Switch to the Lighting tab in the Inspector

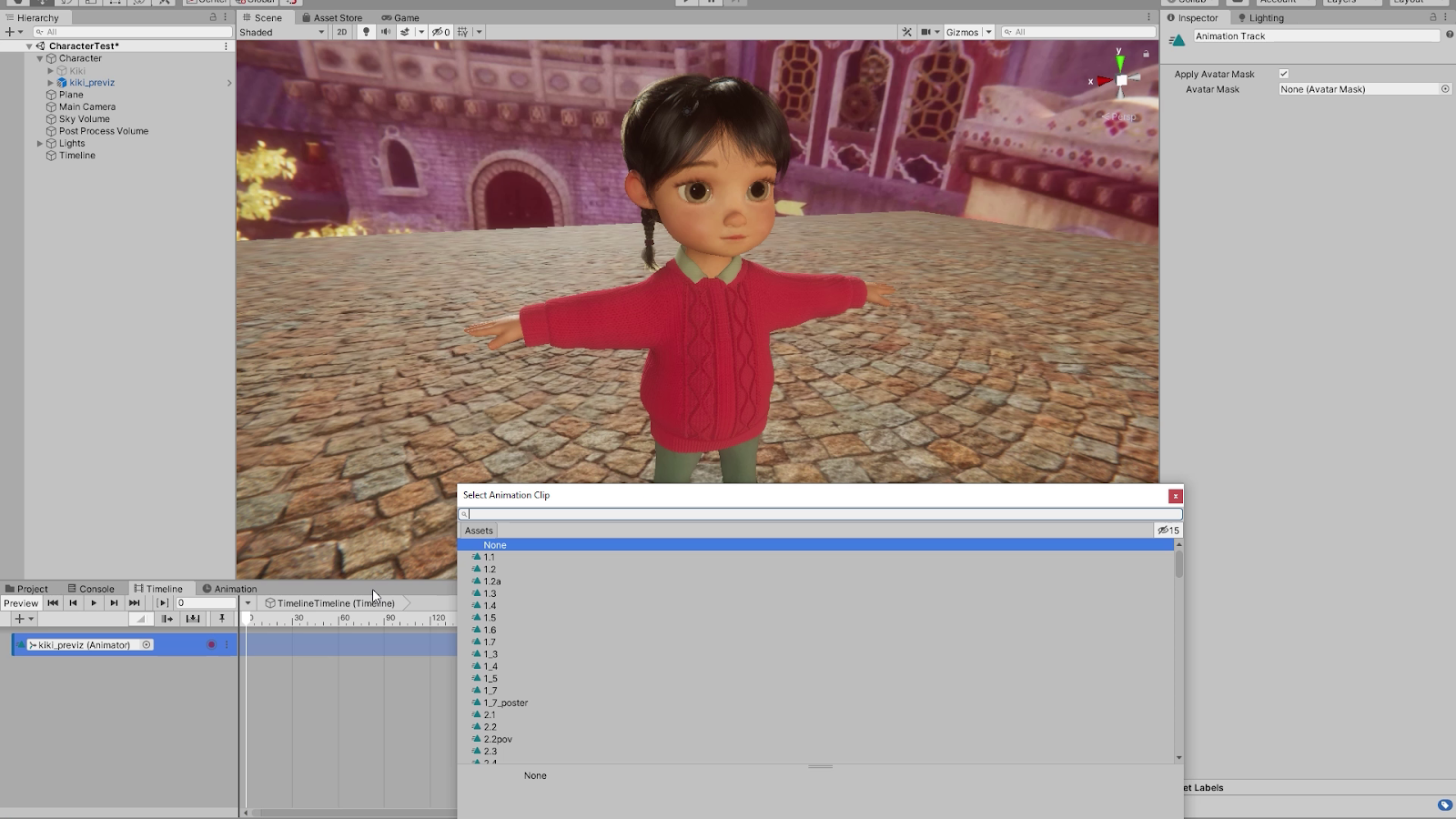coord(1264,17)
